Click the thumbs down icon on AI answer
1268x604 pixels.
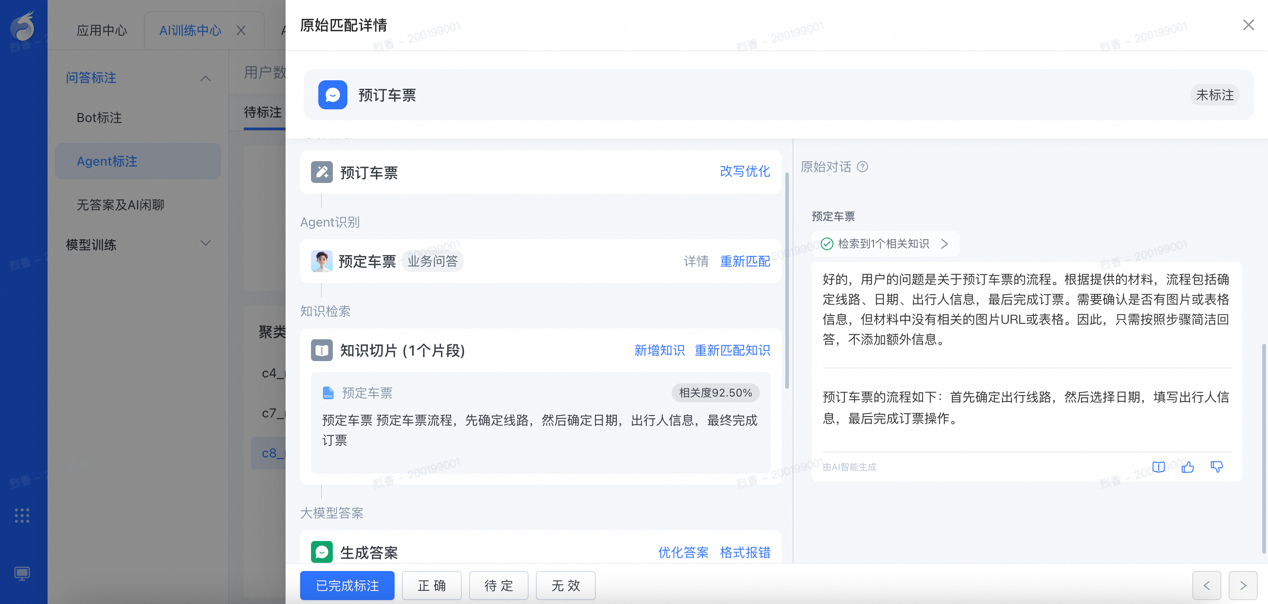1217,467
